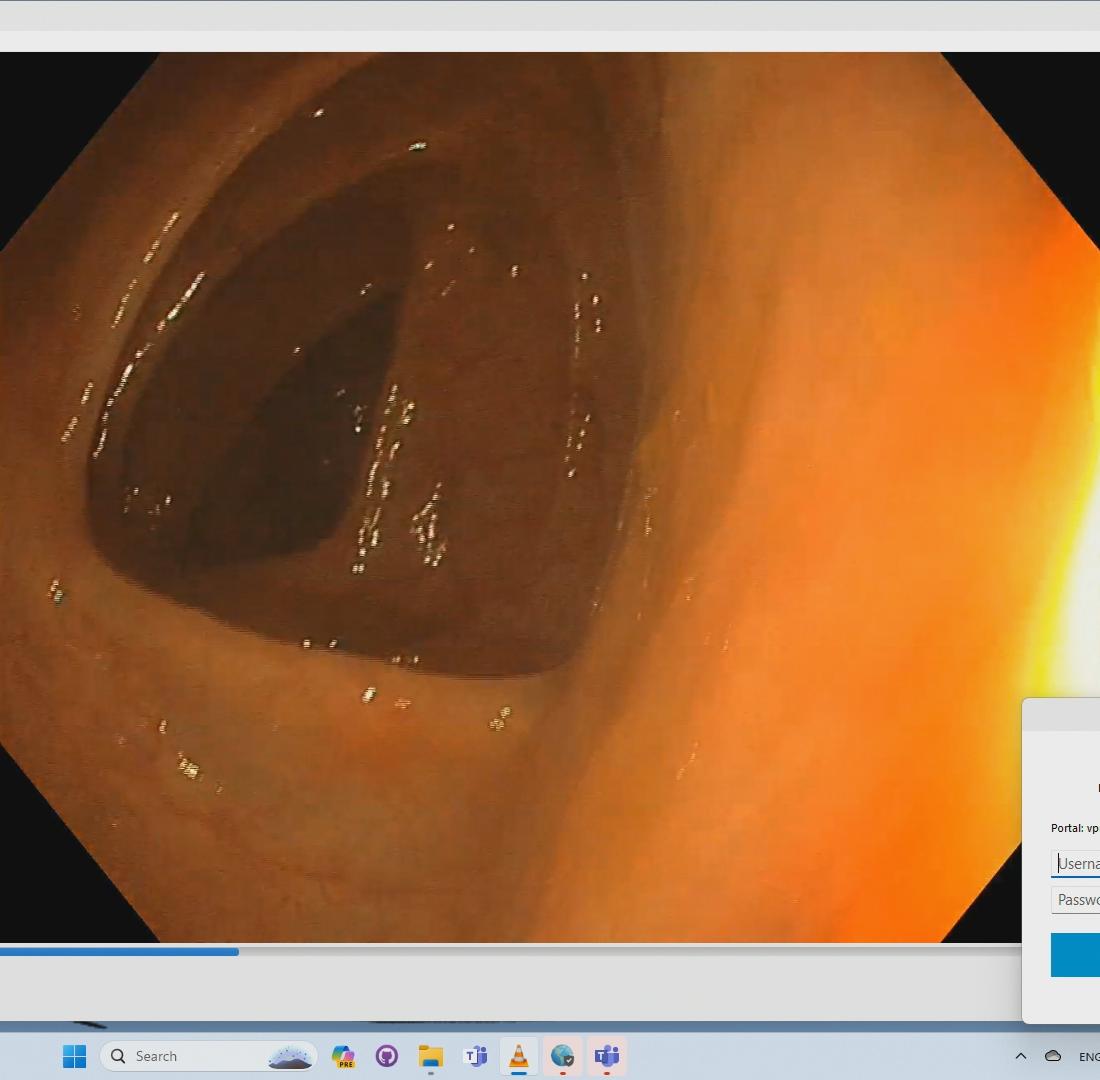The width and height of the screenshot is (1100, 1080).
Task: Open the OneDrive cloud tray icon
Action: (1053, 1056)
